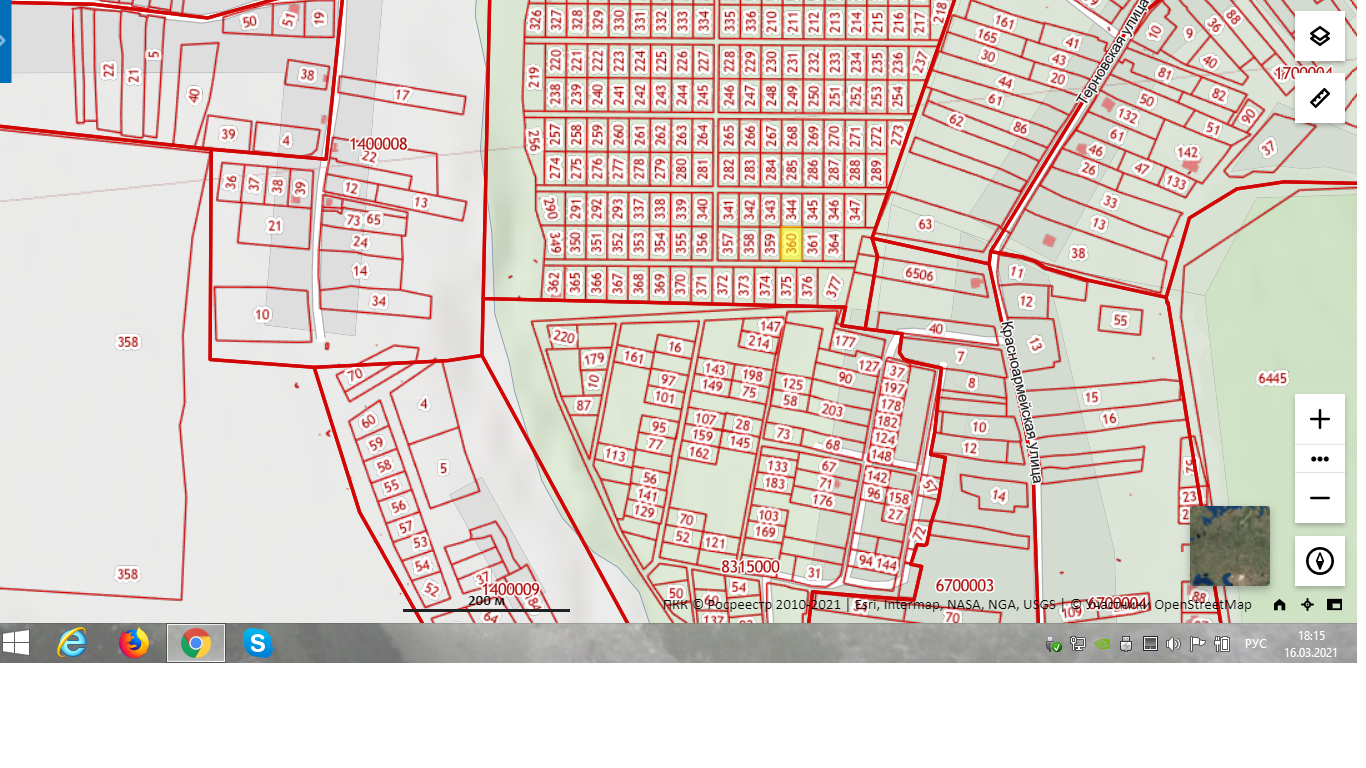Toggle fullscreen map window icon
Screen dimensions: 1366x768
(1334, 605)
